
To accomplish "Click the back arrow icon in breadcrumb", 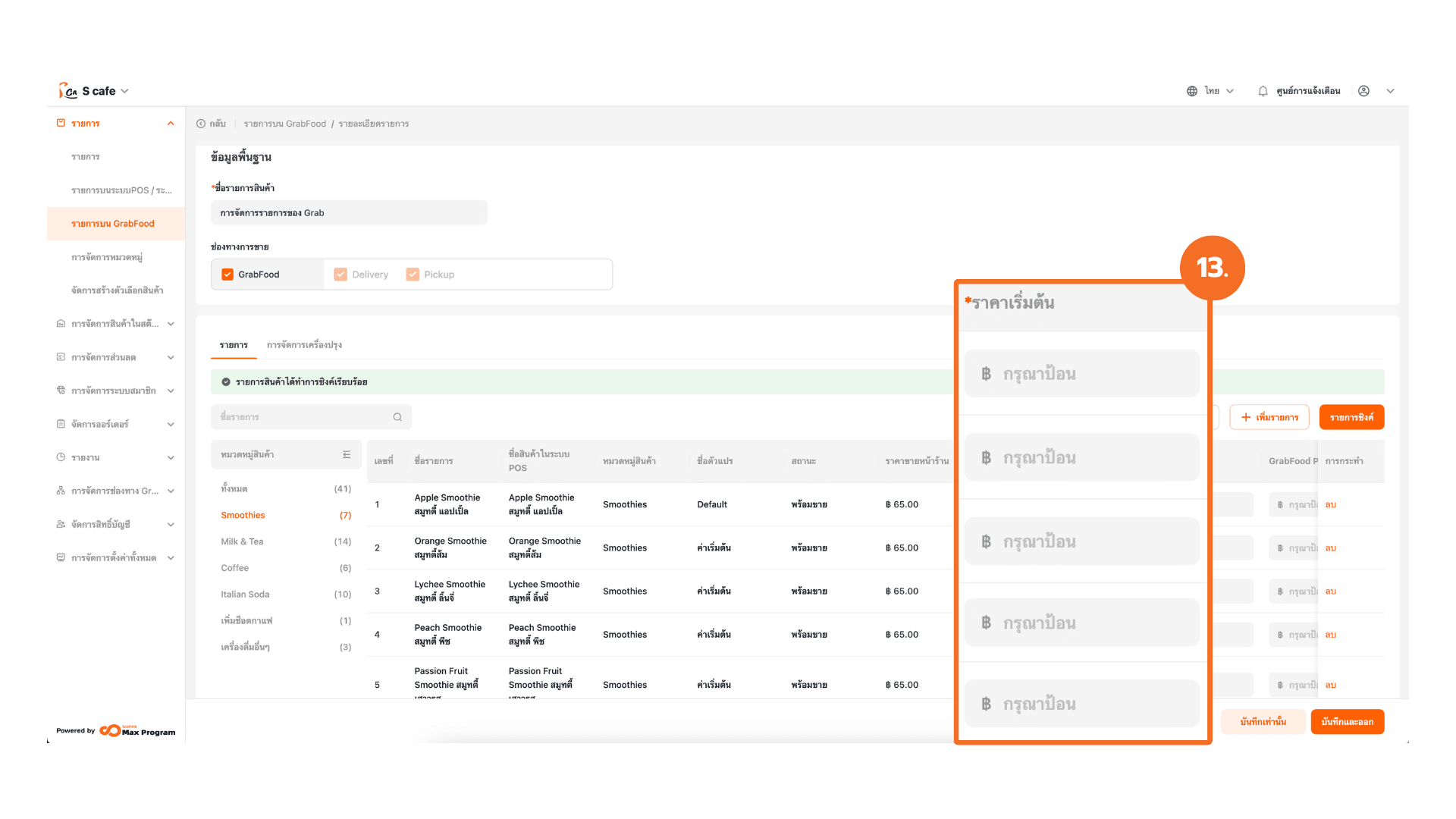I will click(201, 124).
